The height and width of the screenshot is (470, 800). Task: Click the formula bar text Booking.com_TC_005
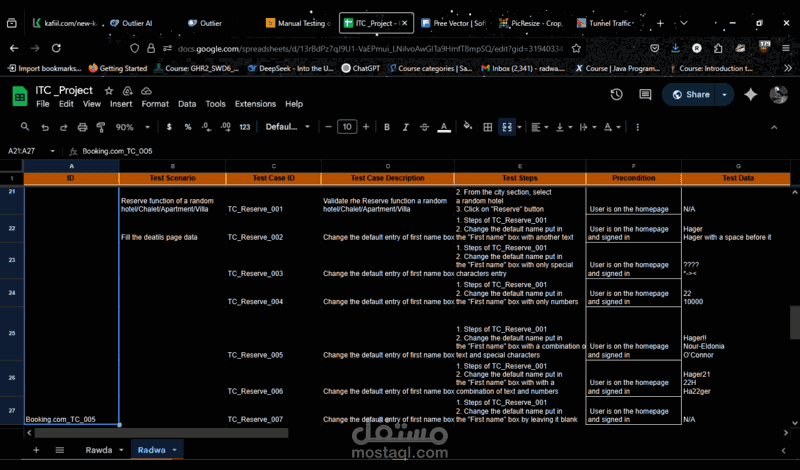coord(117,151)
